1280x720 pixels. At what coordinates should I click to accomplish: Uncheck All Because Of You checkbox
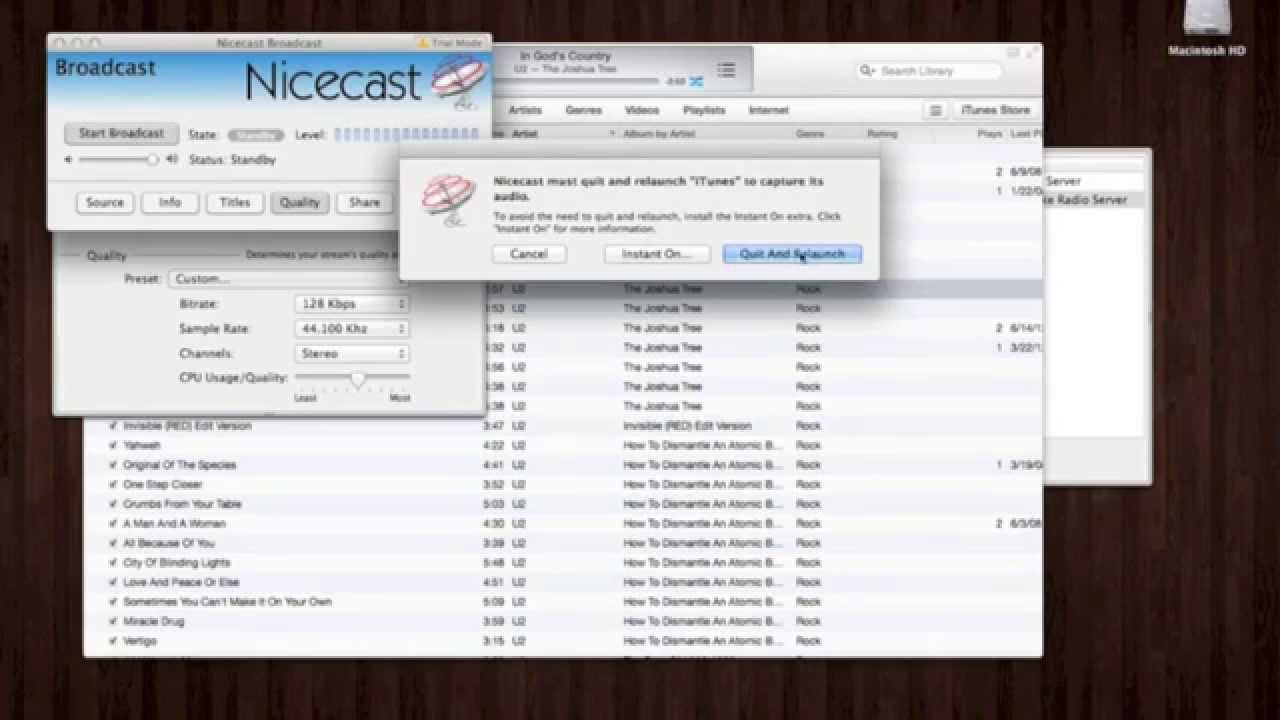[x=113, y=543]
